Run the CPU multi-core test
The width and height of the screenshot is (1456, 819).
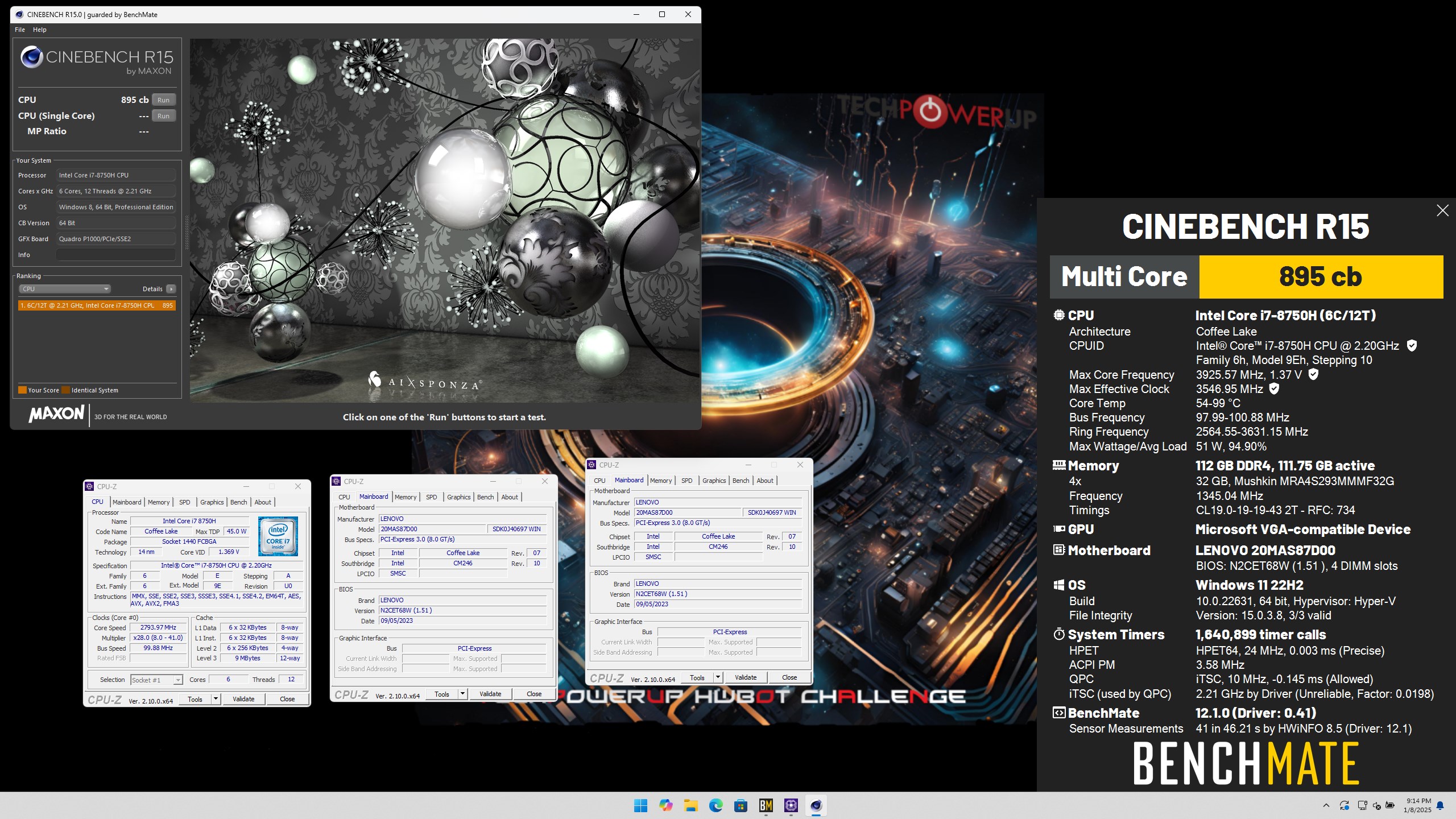pyautogui.click(x=163, y=100)
